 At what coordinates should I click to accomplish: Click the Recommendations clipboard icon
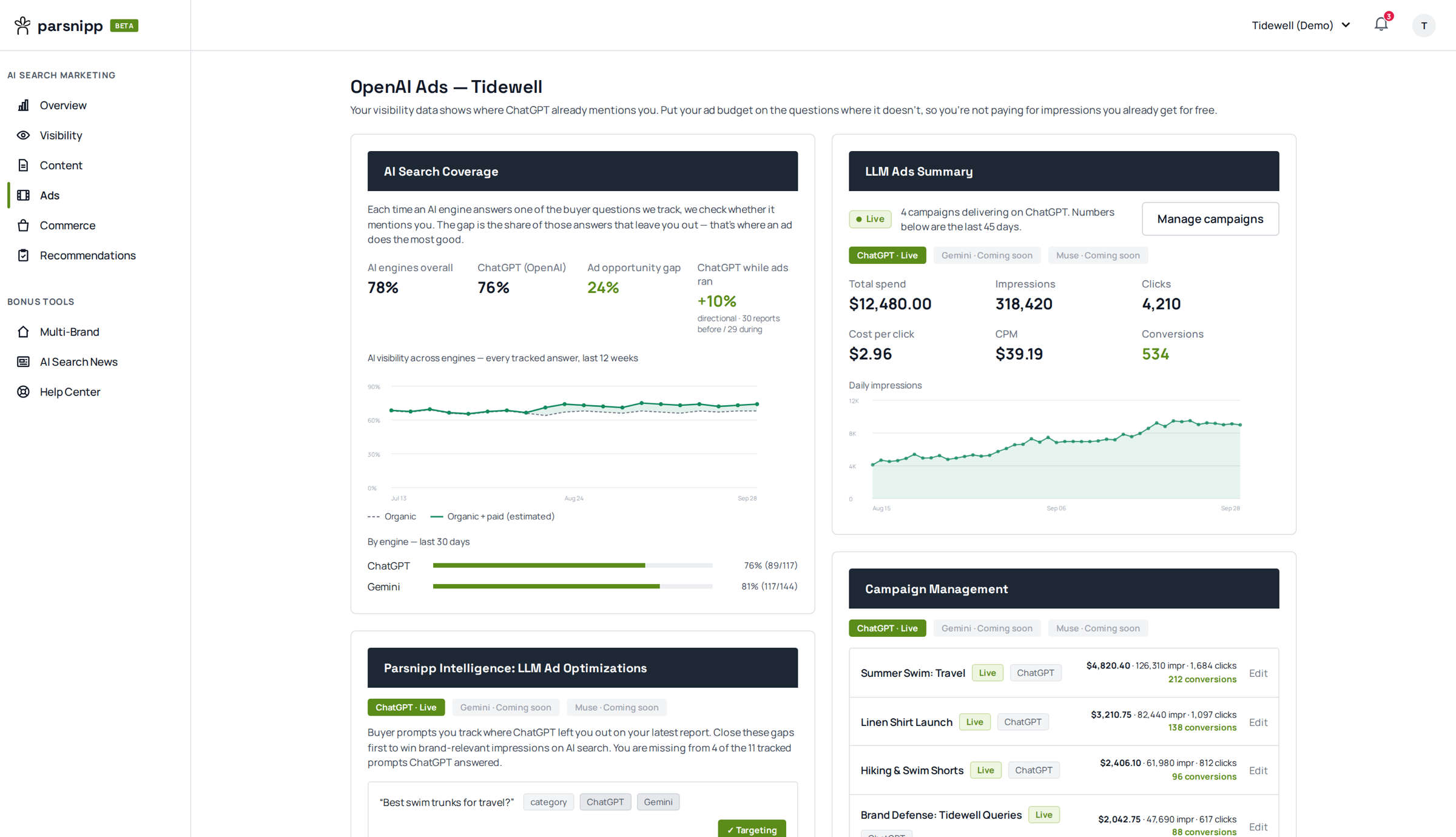[x=23, y=255]
